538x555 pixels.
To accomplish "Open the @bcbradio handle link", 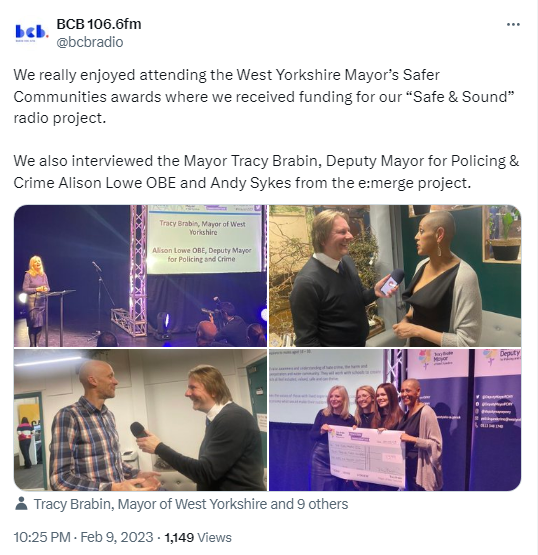I will pos(90,42).
